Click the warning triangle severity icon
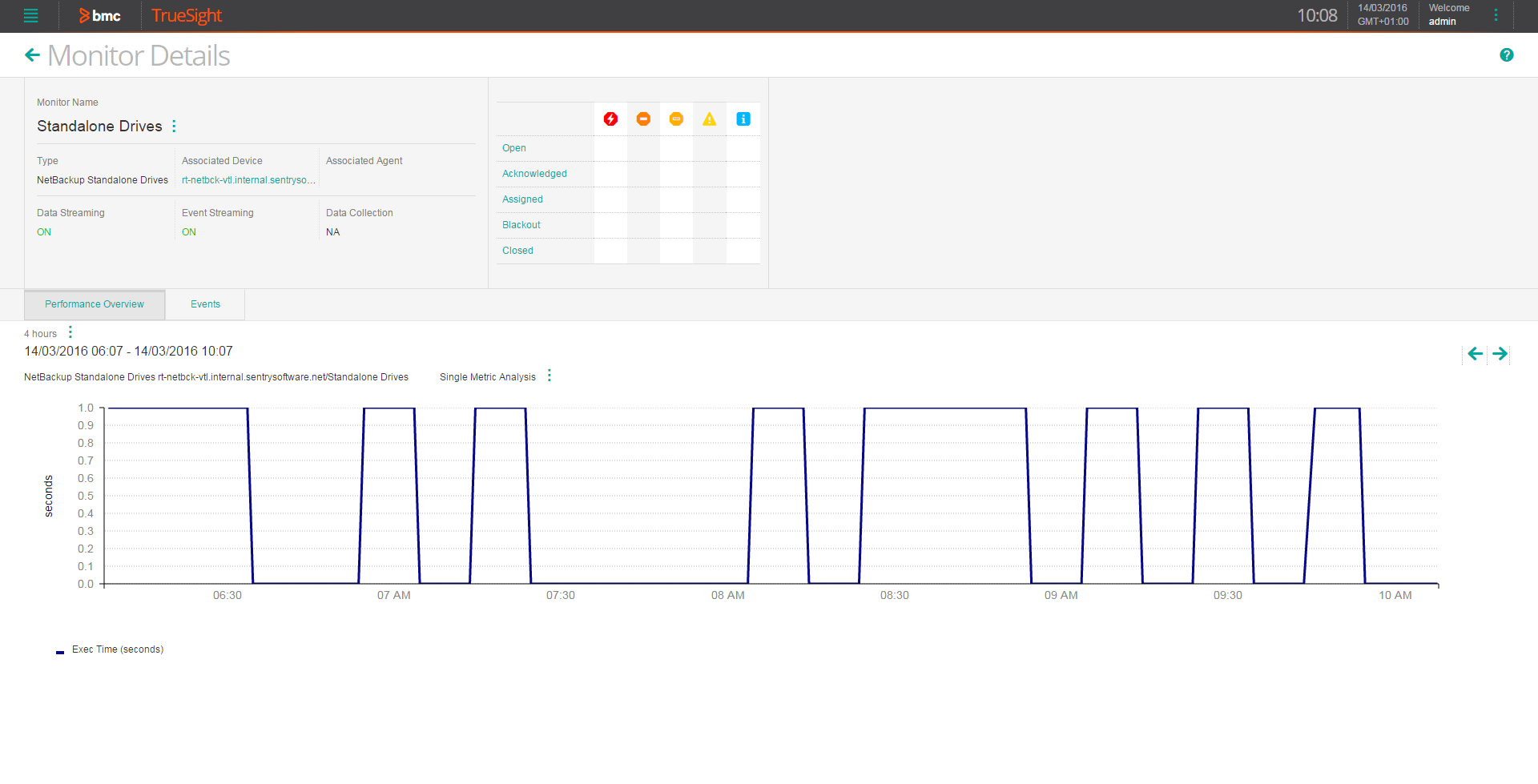This screenshot has width=1538, height=784. point(709,119)
